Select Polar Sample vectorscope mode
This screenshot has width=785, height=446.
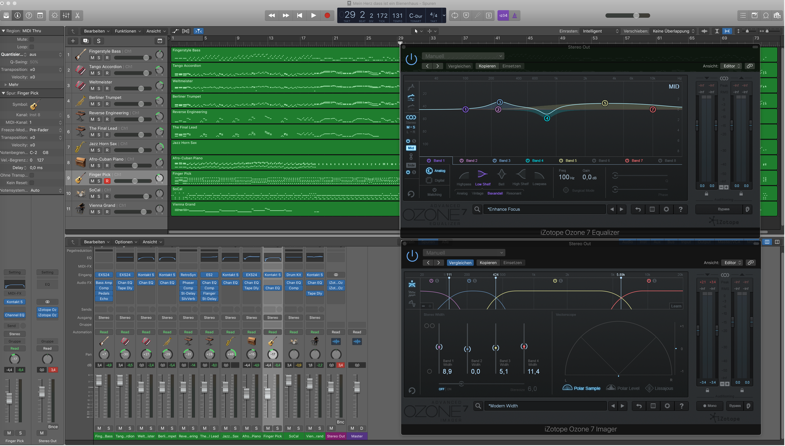click(x=581, y=388)
